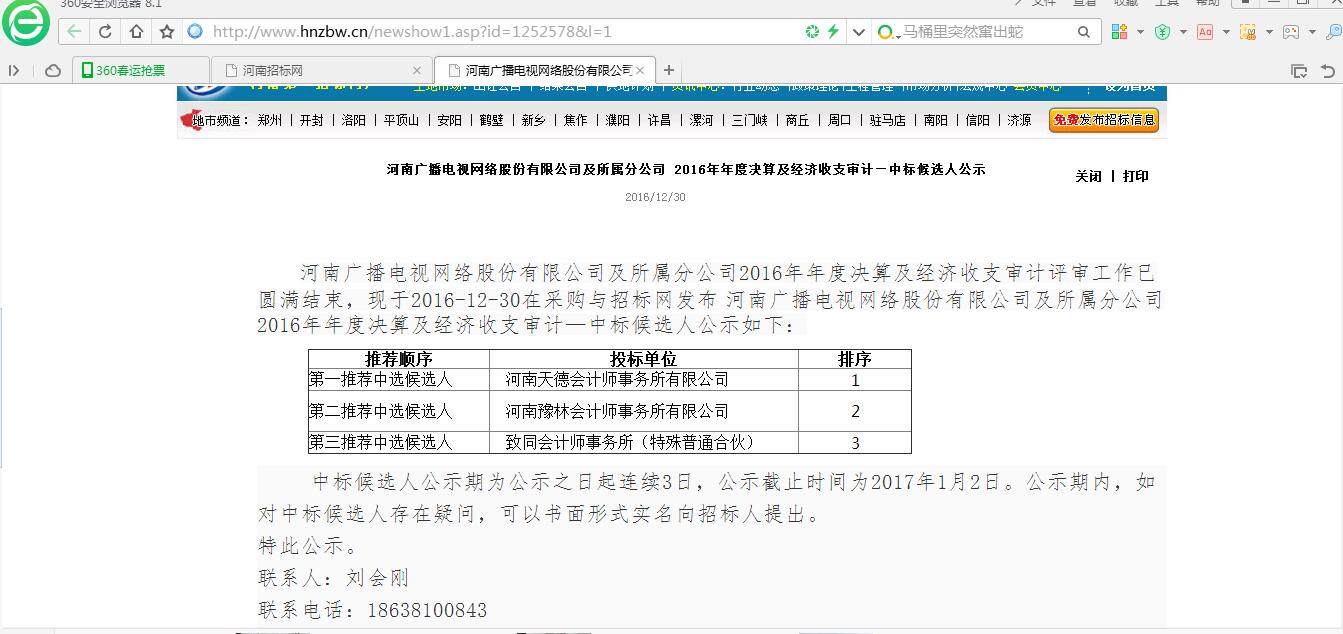Click the green lightning speed mode icon
1343x634 pixels.
pos(832,32)
